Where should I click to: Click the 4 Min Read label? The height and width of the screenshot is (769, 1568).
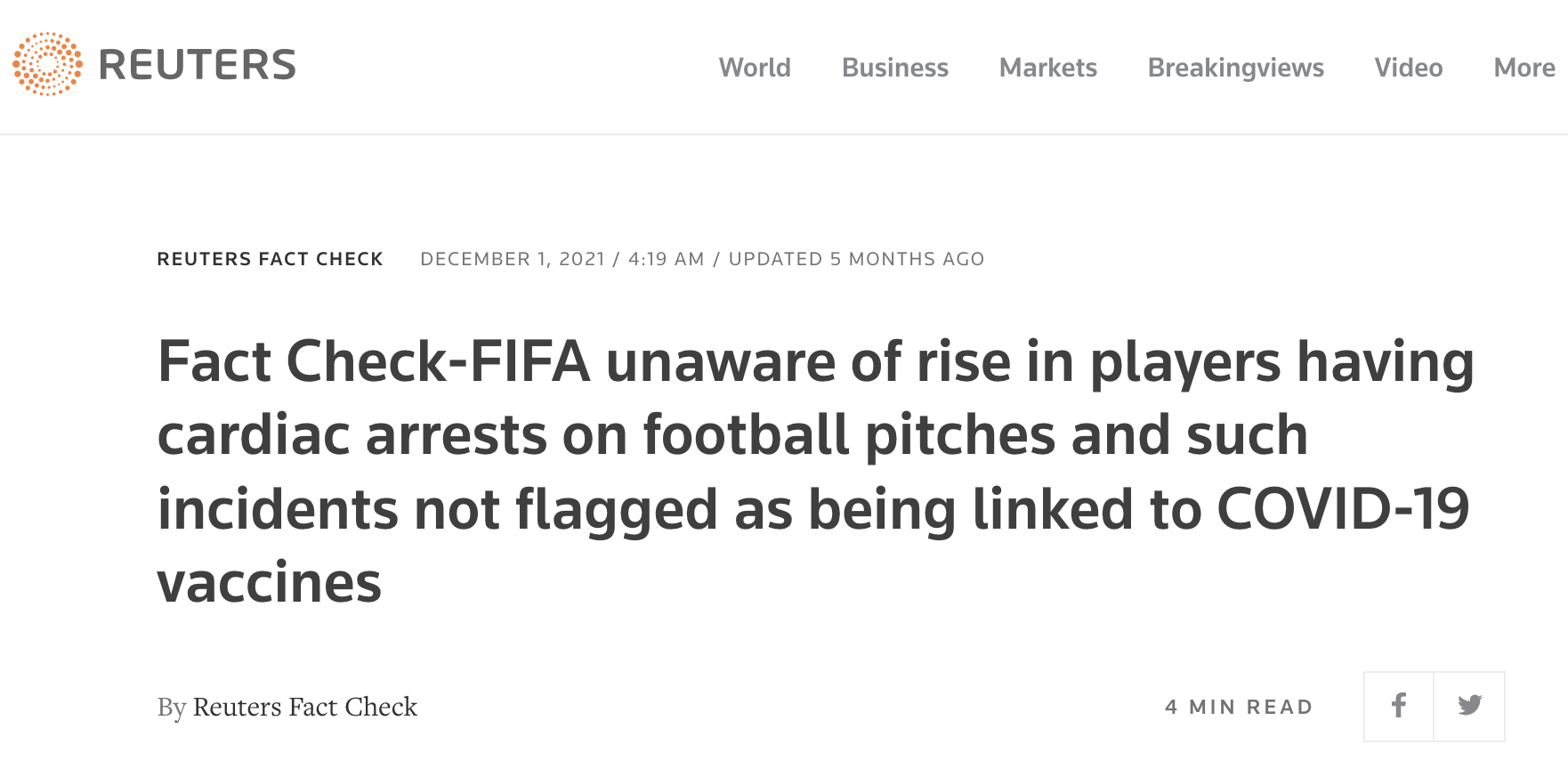(1239, 707)
